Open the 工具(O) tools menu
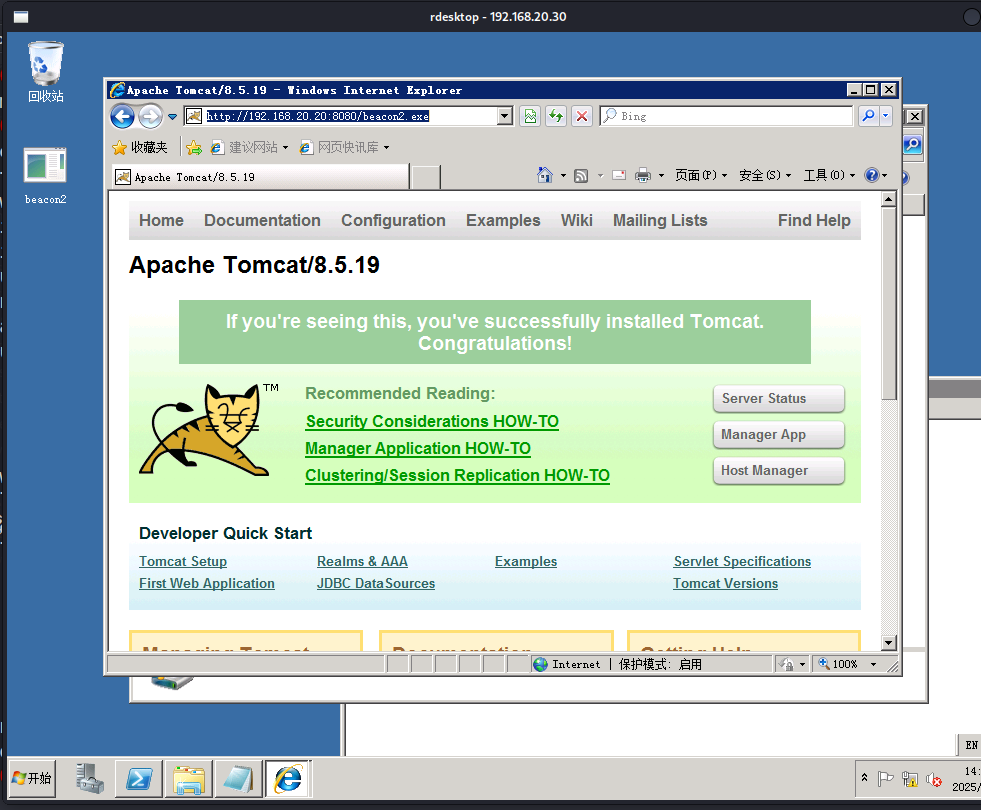Image resolution: width=981 pixels, height=810 pixels. click(829, 176)
